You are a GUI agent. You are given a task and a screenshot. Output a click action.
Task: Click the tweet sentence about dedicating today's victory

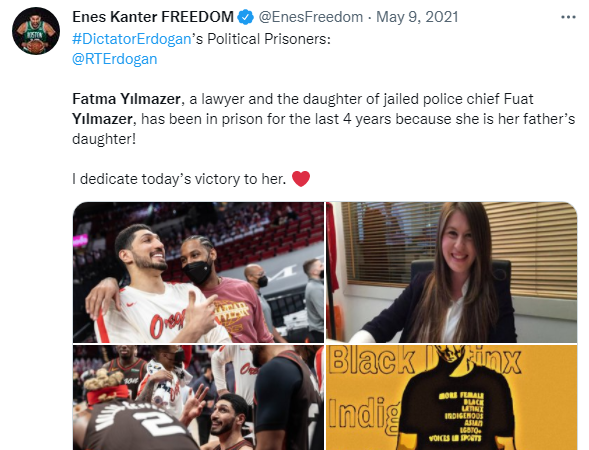tap(179, 179)
